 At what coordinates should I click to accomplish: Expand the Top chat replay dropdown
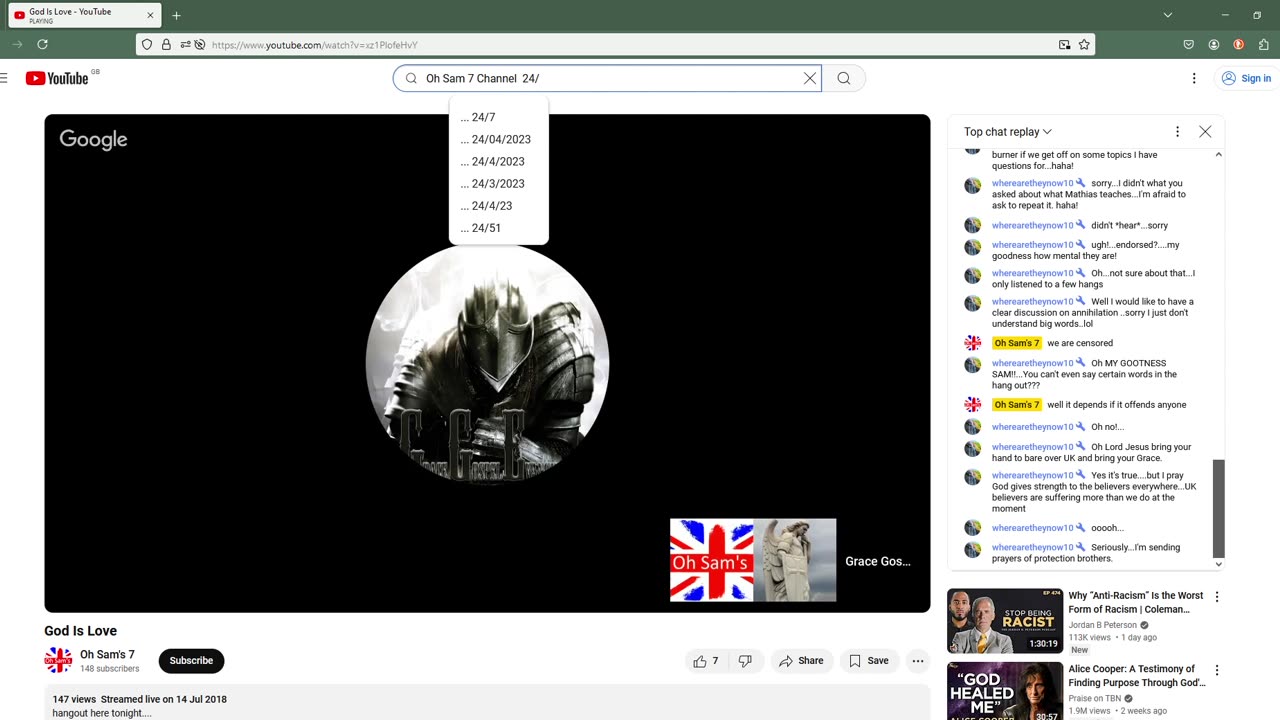(1008, 132)
